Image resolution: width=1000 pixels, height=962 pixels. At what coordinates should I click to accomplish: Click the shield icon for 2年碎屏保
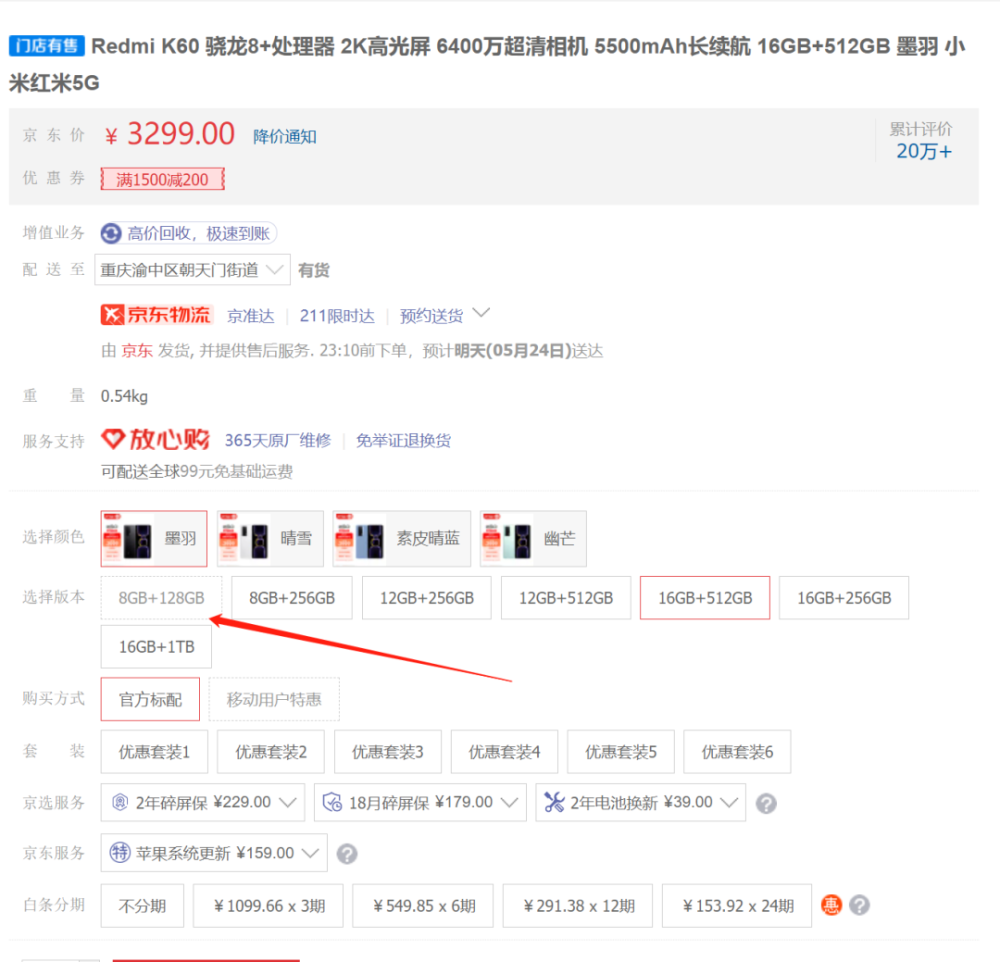tap(120, 802)
